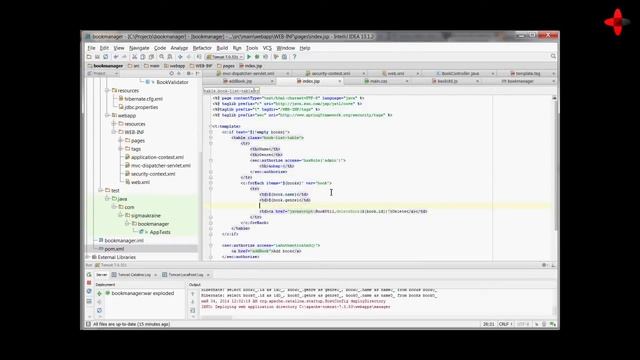This screenshot has width=640, height=360.
Task: Close the template.tag editor tab
Action: (554, 74)
